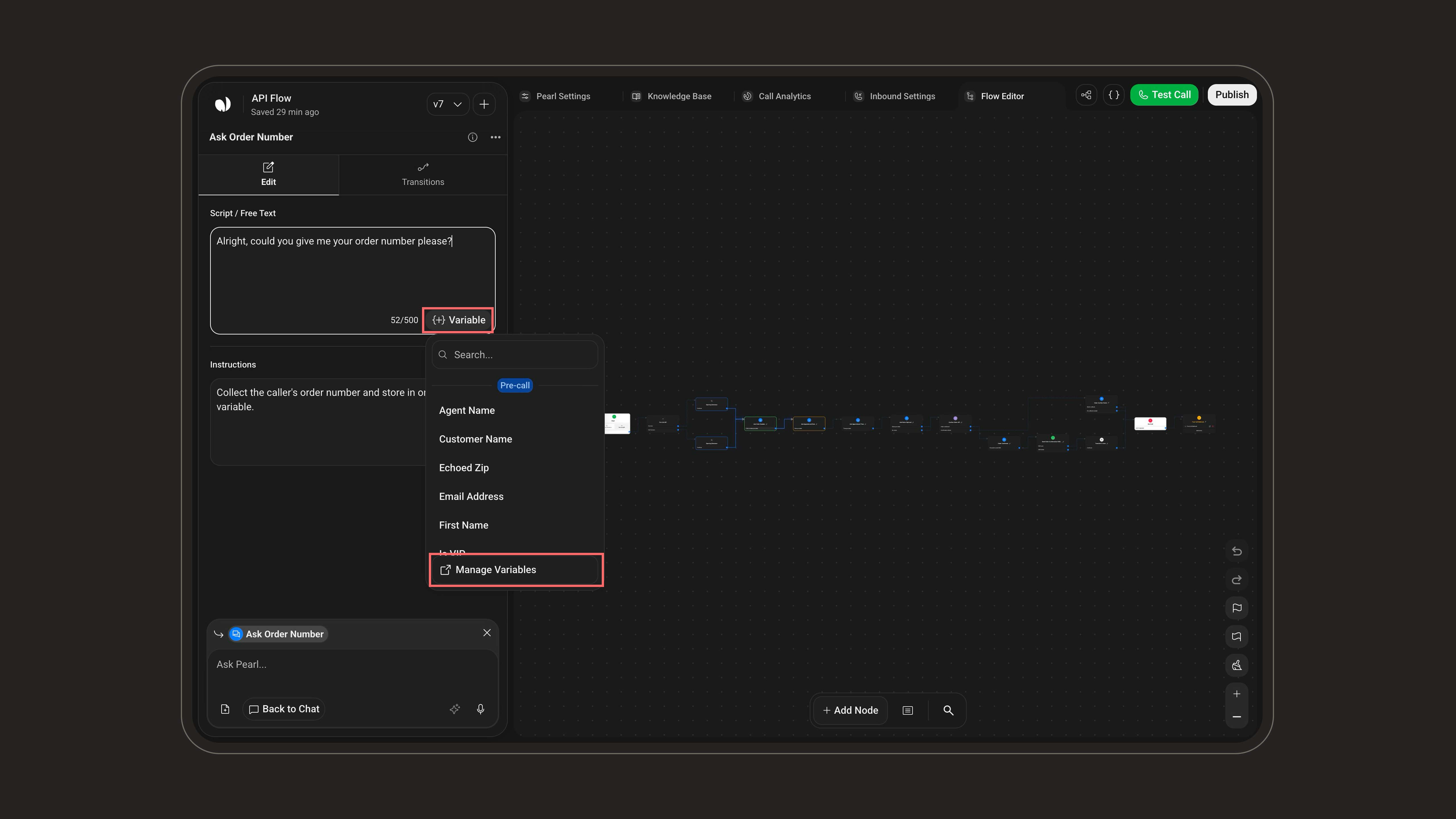The height and width of the screenshot is (819, 1456).
Task: Open Manage Variables
Action: point(515,570)
